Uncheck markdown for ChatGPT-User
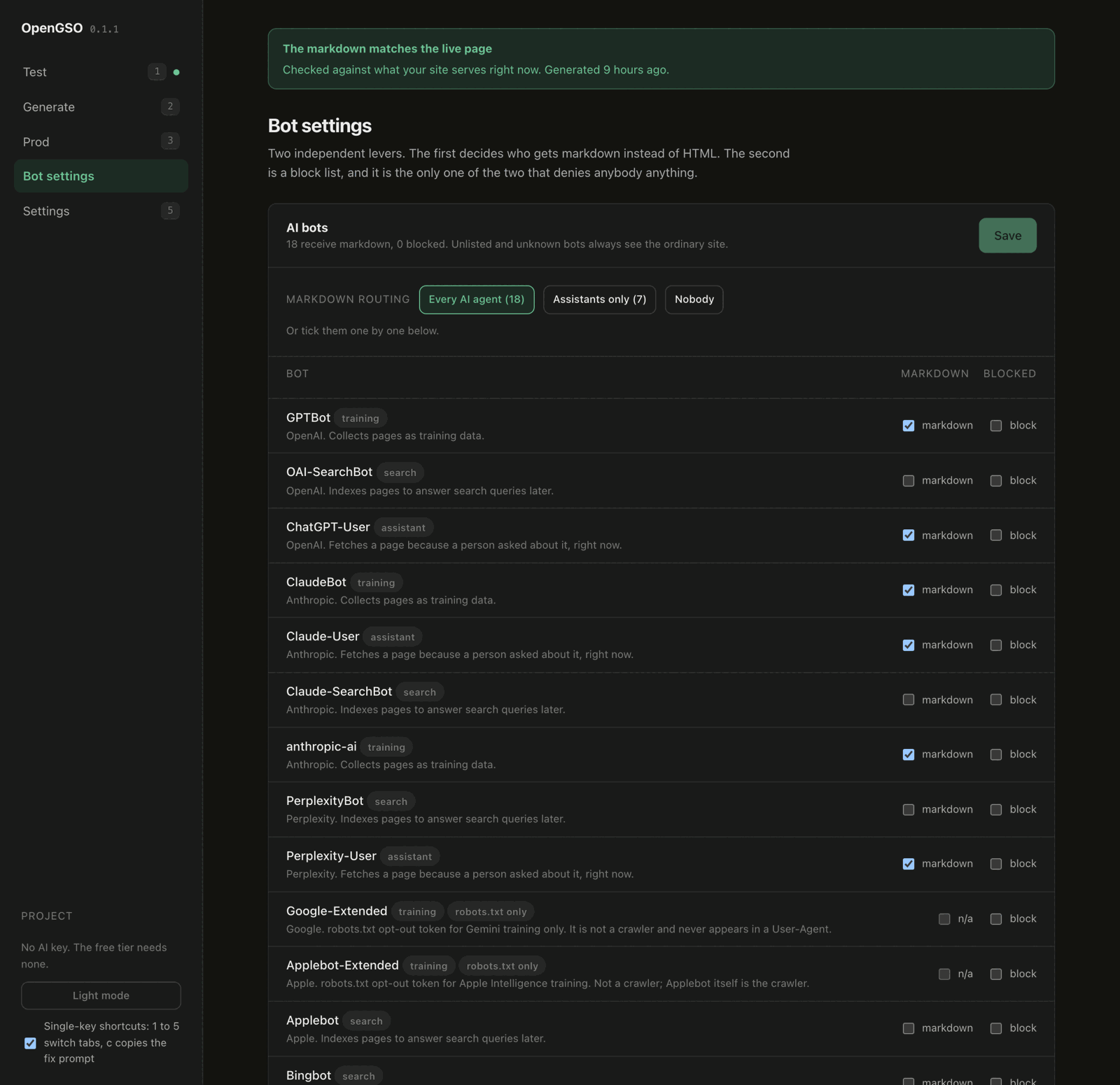Screen dimensions: 1120x1085 [909, 535]
